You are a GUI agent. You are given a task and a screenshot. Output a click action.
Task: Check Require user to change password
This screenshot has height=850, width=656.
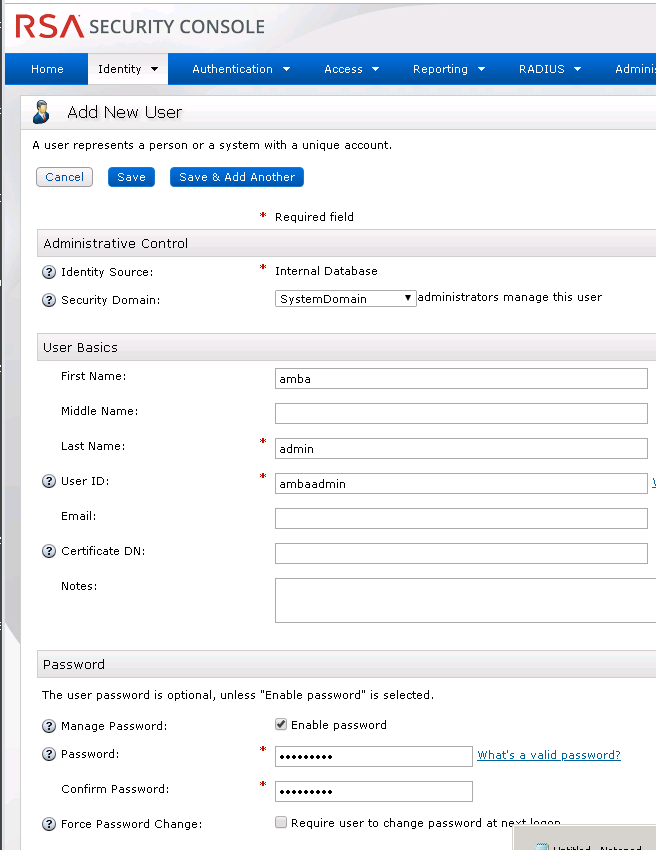pyautogui.click(x=281, y=822)
